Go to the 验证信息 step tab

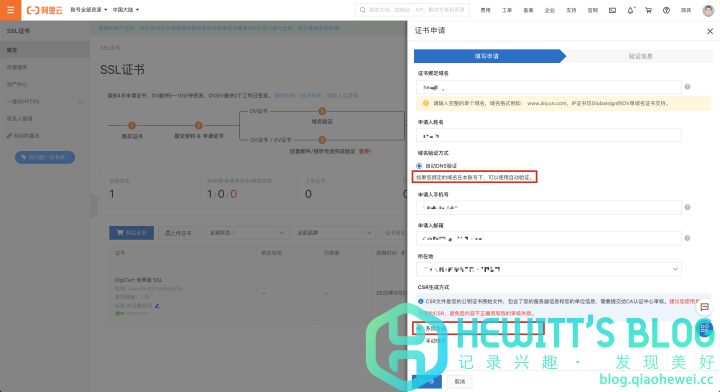coord(641,56)
